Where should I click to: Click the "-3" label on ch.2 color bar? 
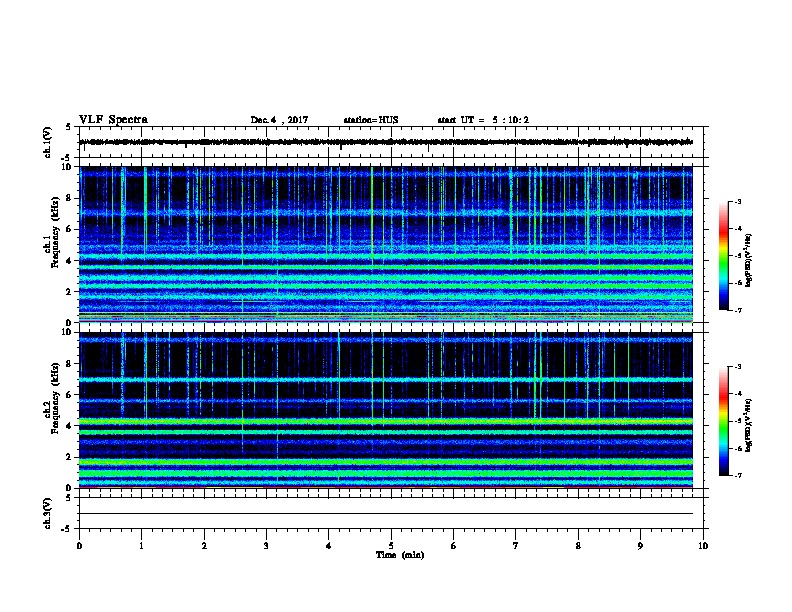(x=738, y=367)
